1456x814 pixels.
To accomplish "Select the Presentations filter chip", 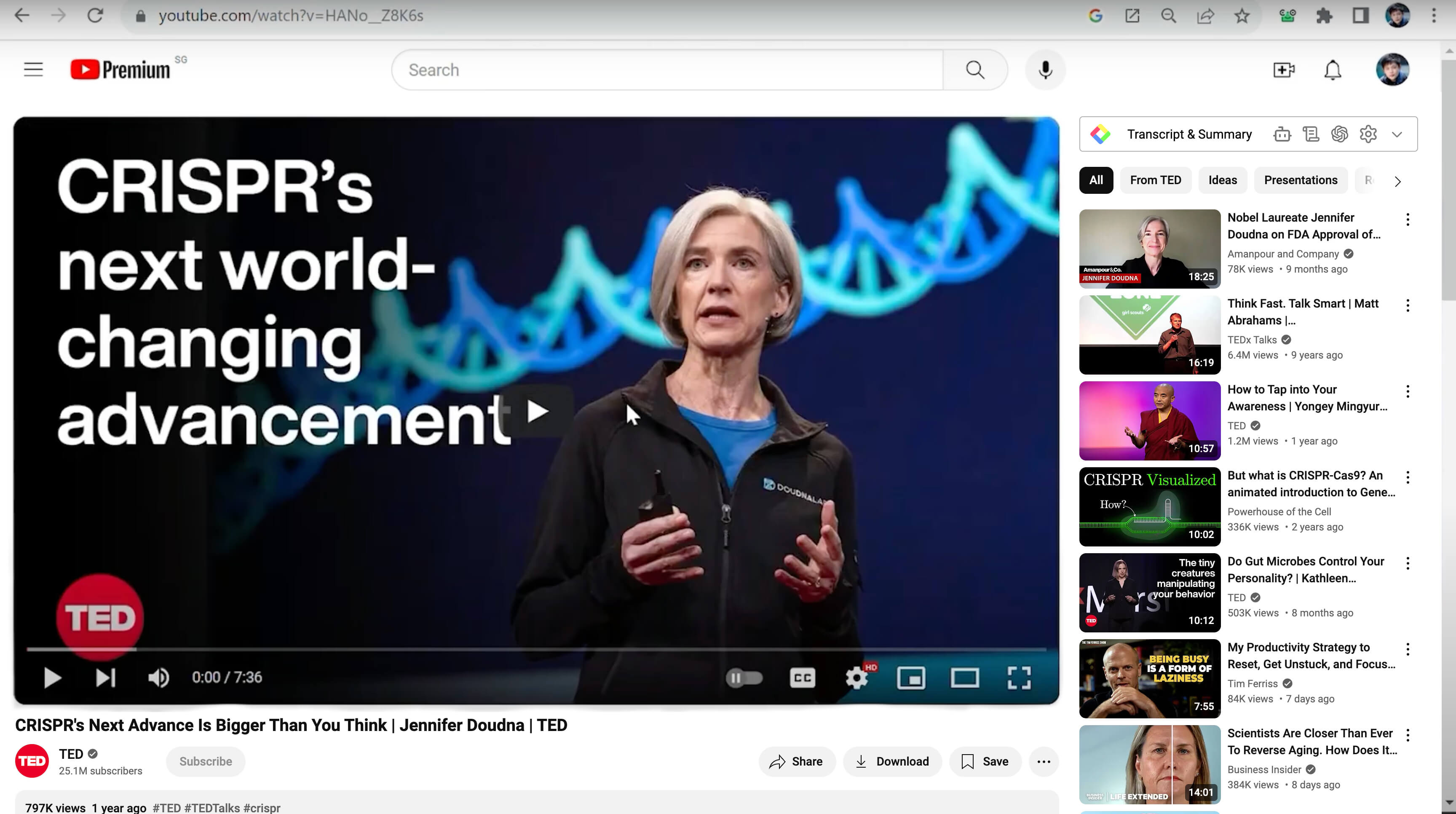I will (x=1301, y=180).
